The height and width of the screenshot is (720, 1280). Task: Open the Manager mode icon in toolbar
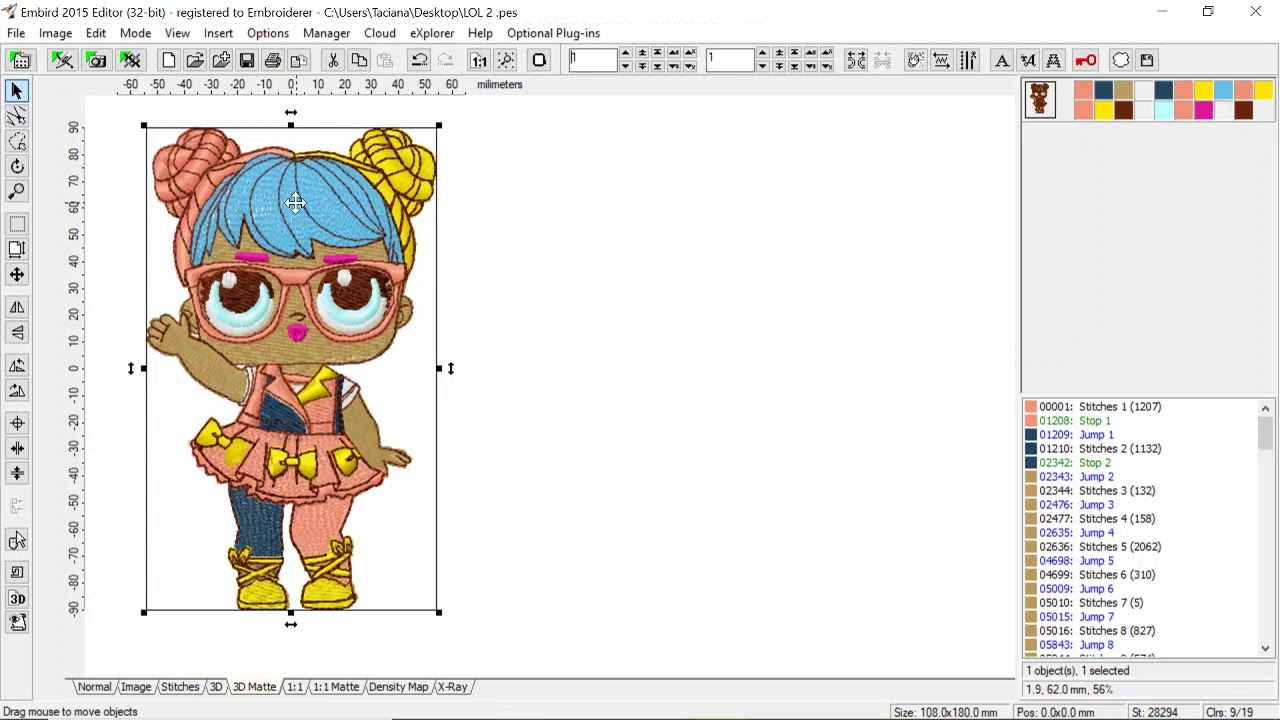pos(20,61)
